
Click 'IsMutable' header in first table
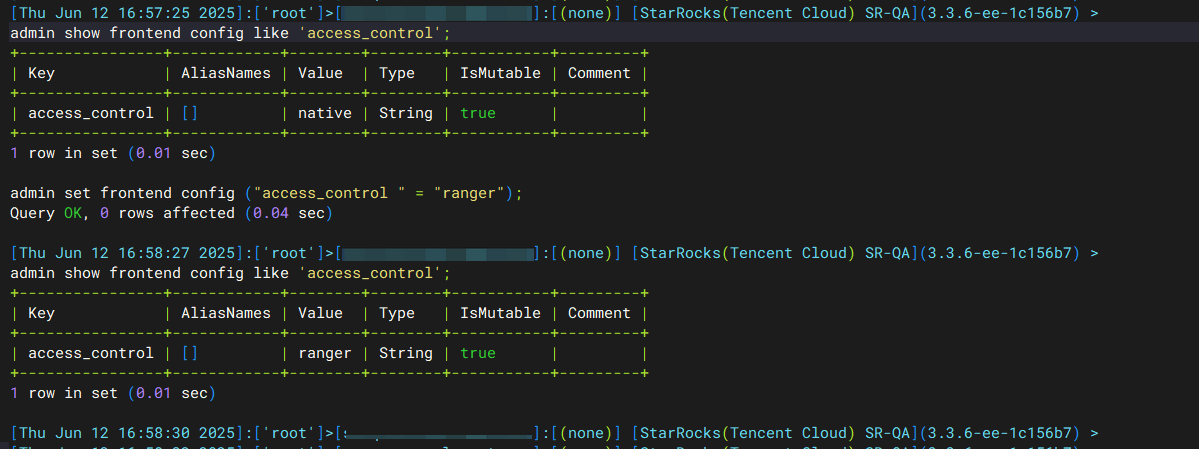point(500,73)
